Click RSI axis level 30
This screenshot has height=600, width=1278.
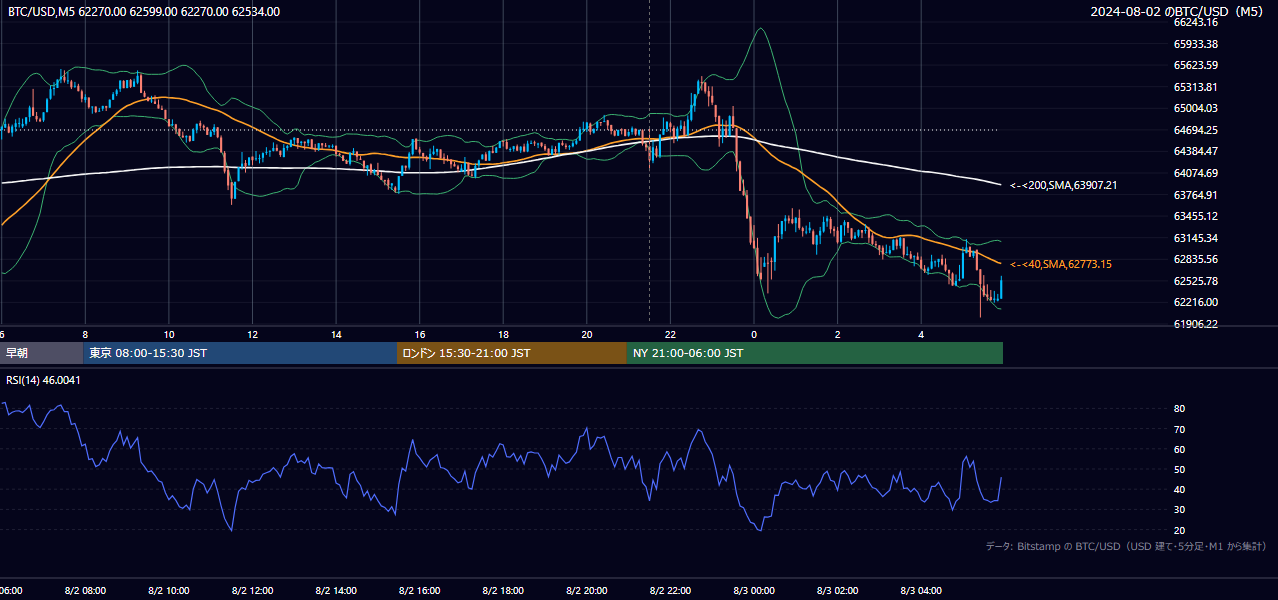click(1179, 510)
